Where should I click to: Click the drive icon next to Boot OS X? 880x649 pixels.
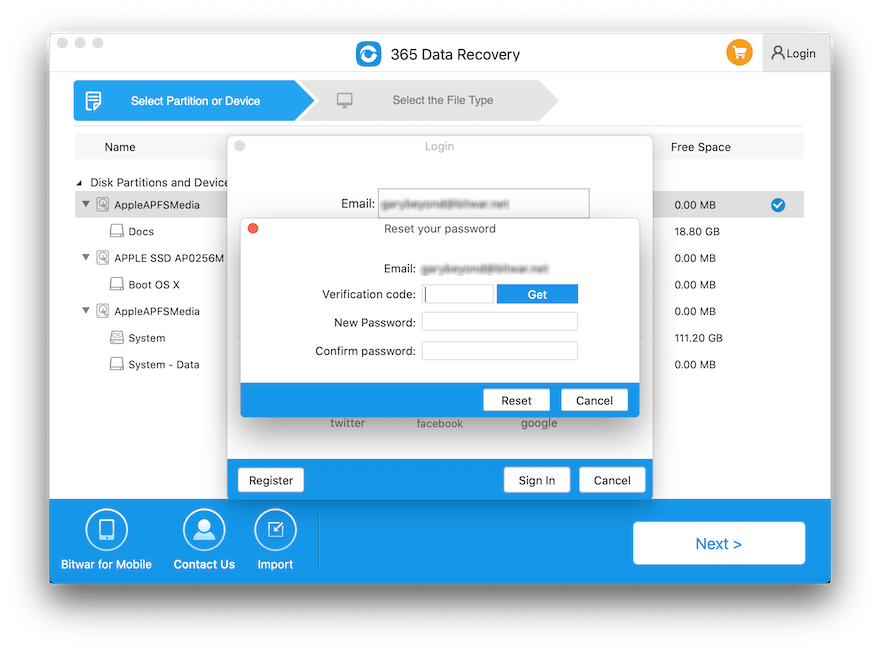pyautogui.click(x=116, y=284)
